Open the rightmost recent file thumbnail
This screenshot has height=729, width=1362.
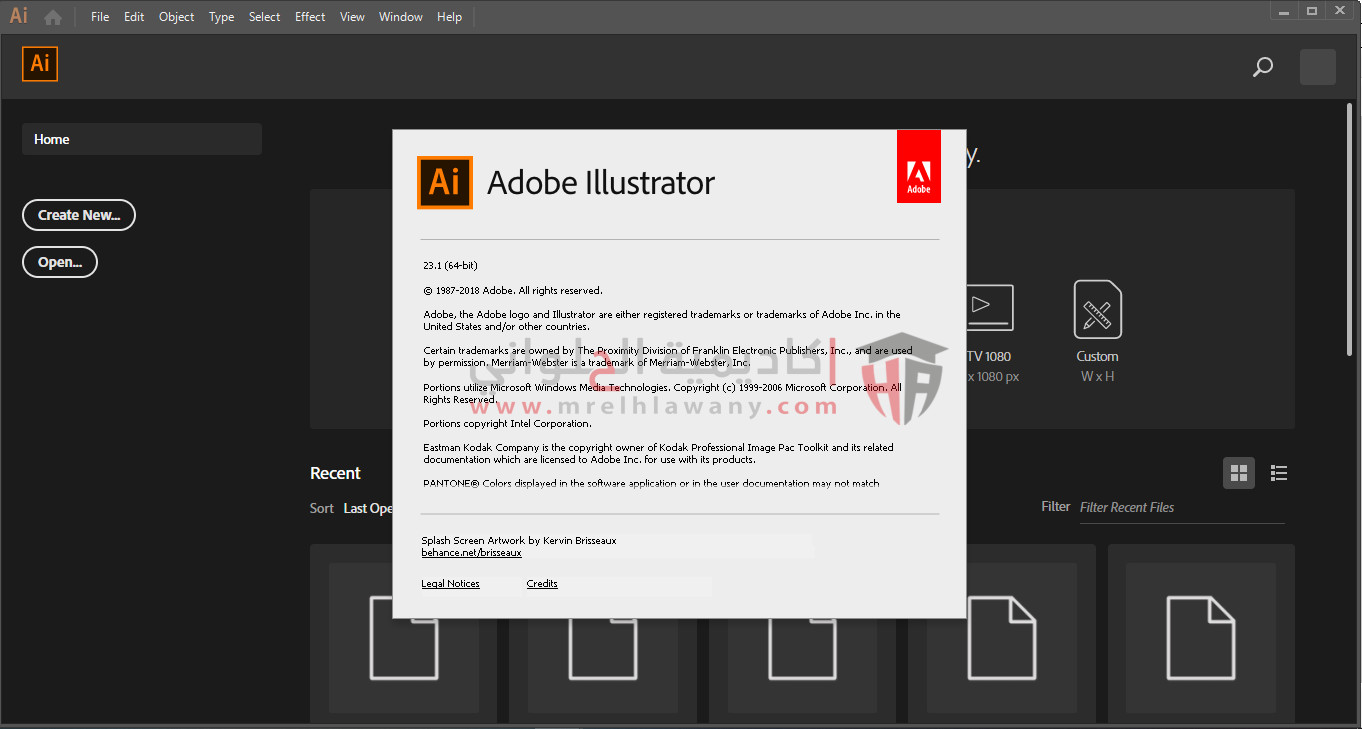1201,635
